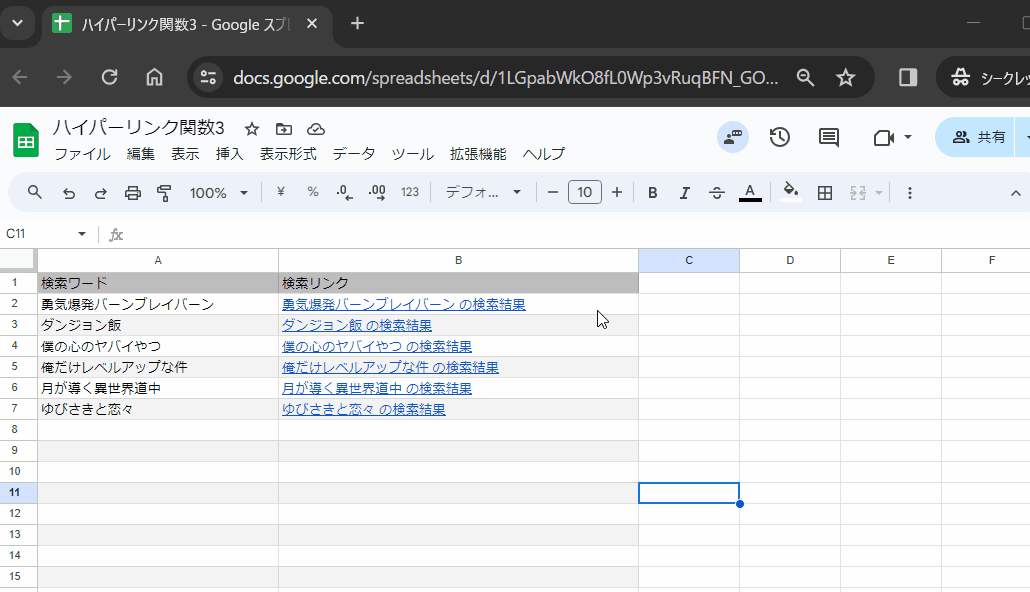Close the ハイパーリンク関数3 browser tab
Image resolution: width=1030 pixels, height=592 pixels.
312,24
